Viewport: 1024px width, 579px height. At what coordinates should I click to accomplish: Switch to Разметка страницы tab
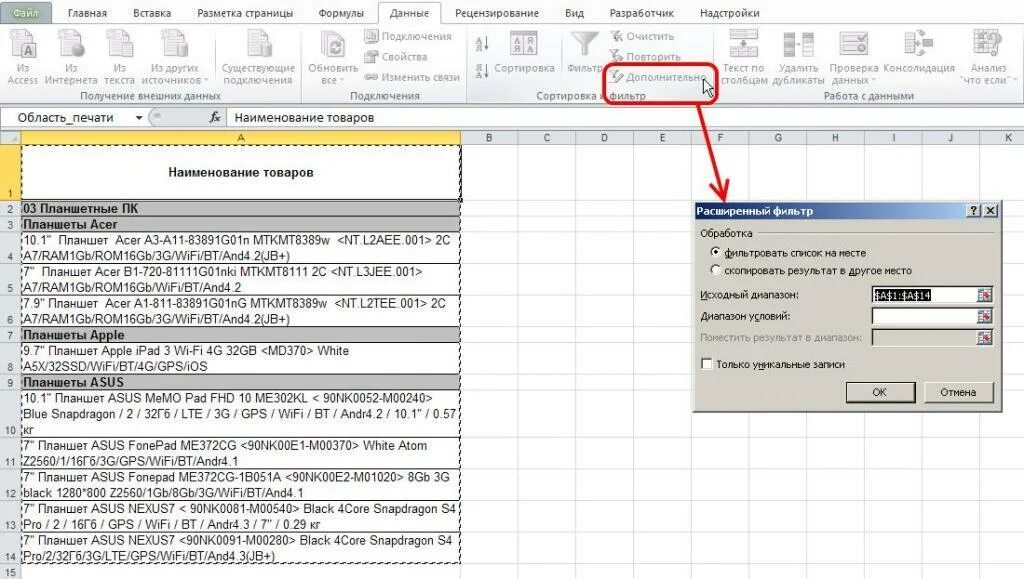click(245, 13)
